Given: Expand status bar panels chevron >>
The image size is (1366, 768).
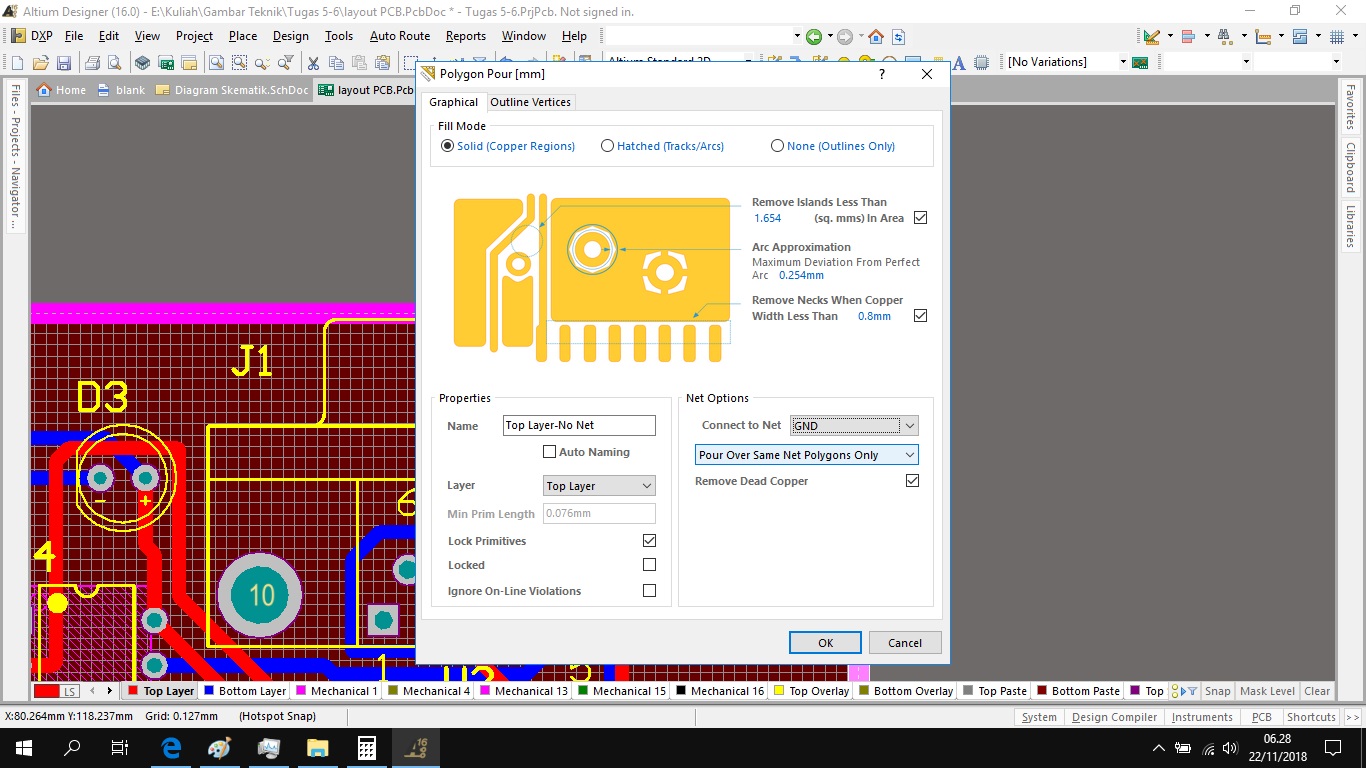Looking at the screenshot, I should click(1352, 717).
